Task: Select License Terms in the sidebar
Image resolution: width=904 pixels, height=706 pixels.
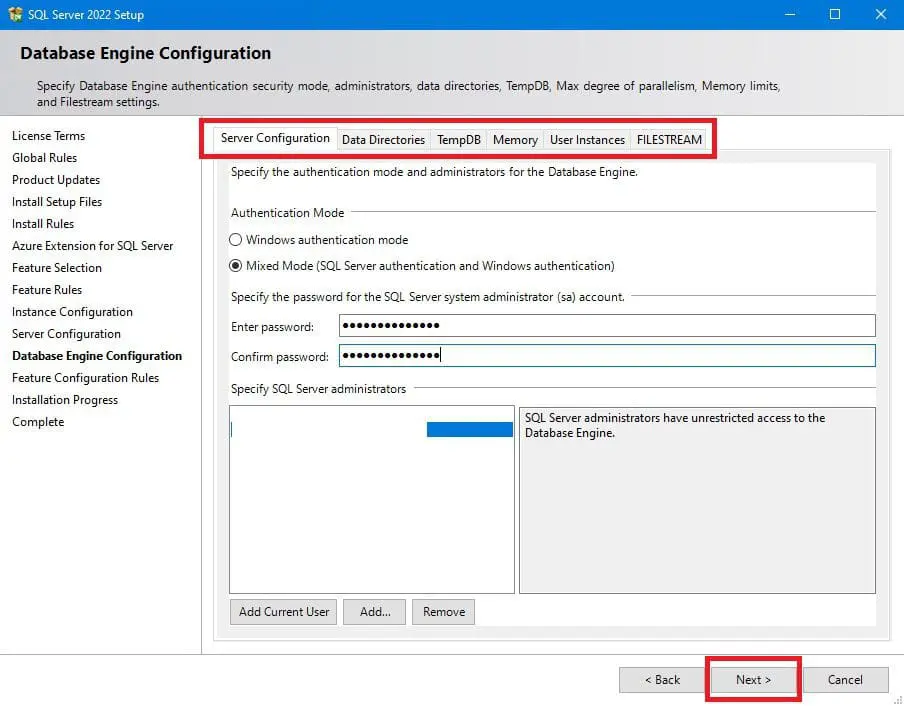Action: [x=48, y=135]
